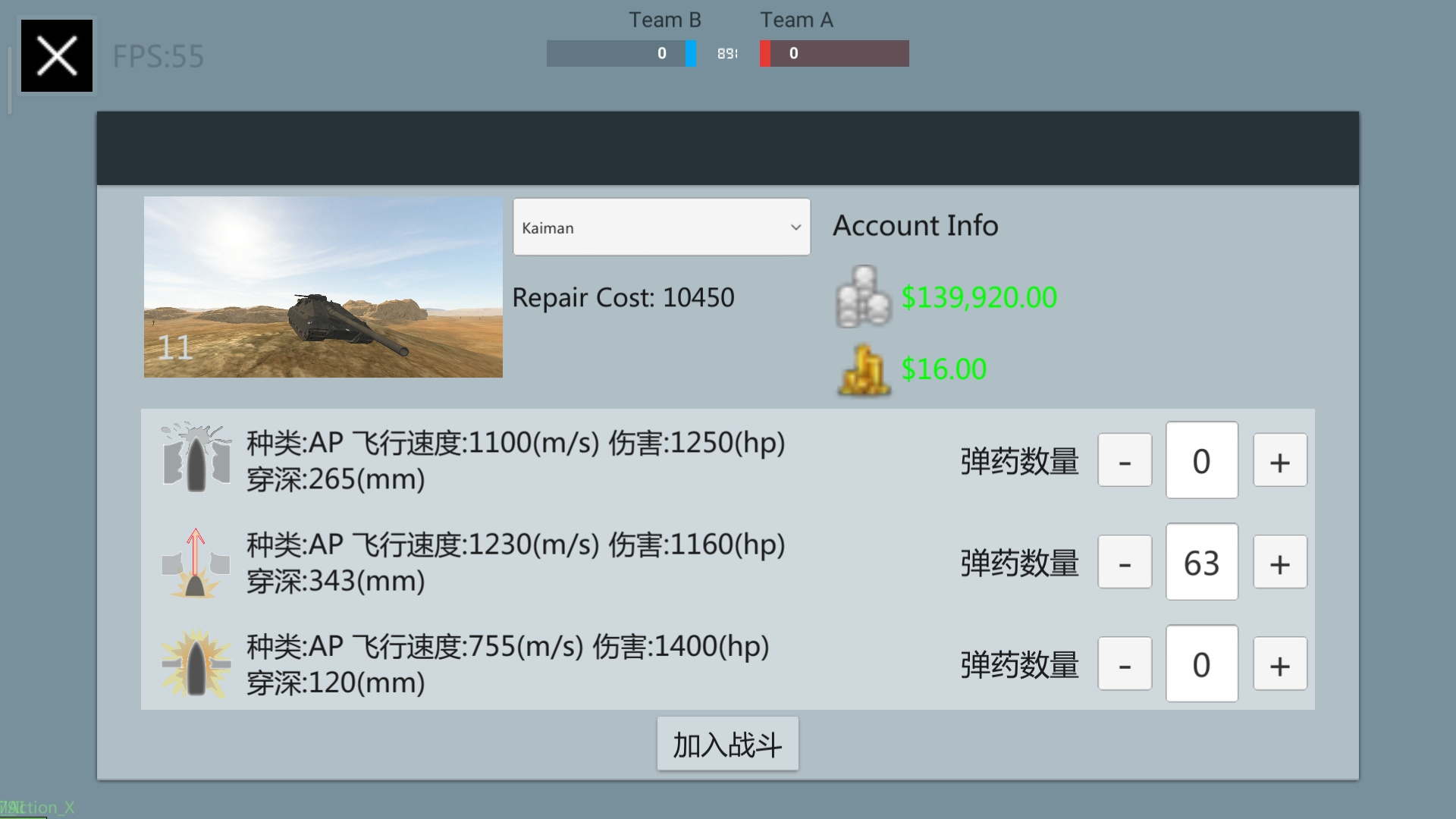Click the gold coins stack icon
1456x819 pixels.
pos(864,369)
